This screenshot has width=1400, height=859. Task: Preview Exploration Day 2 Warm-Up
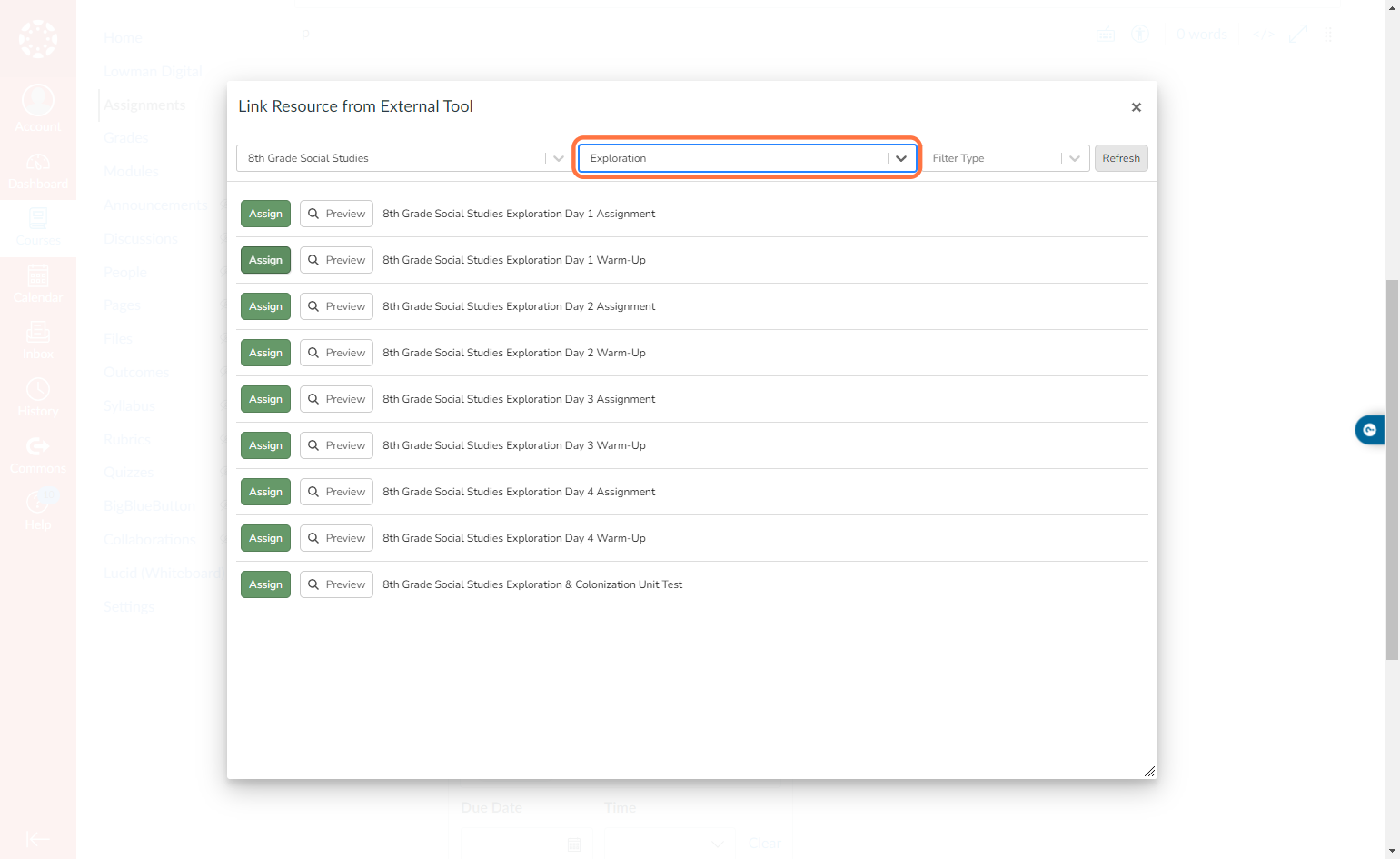(336, 353)
